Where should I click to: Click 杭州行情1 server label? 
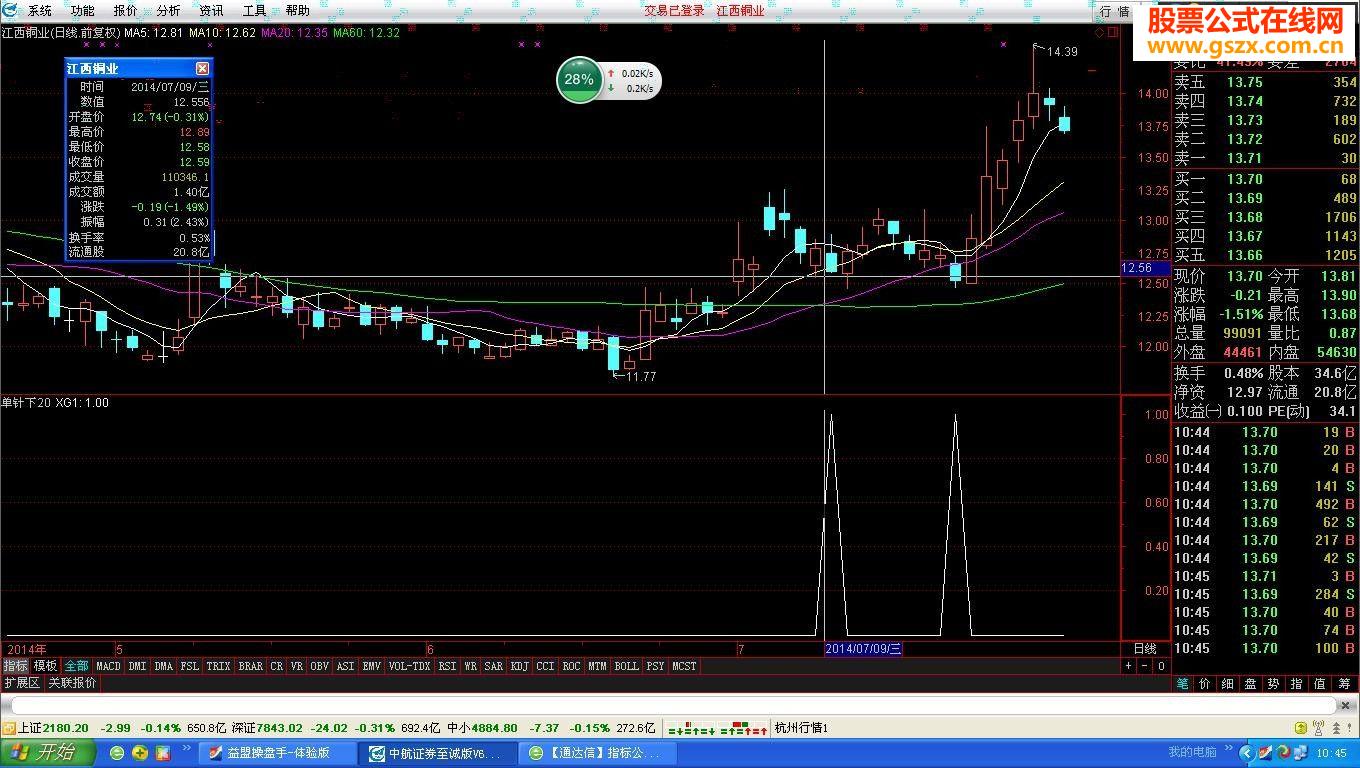(802, 728)
